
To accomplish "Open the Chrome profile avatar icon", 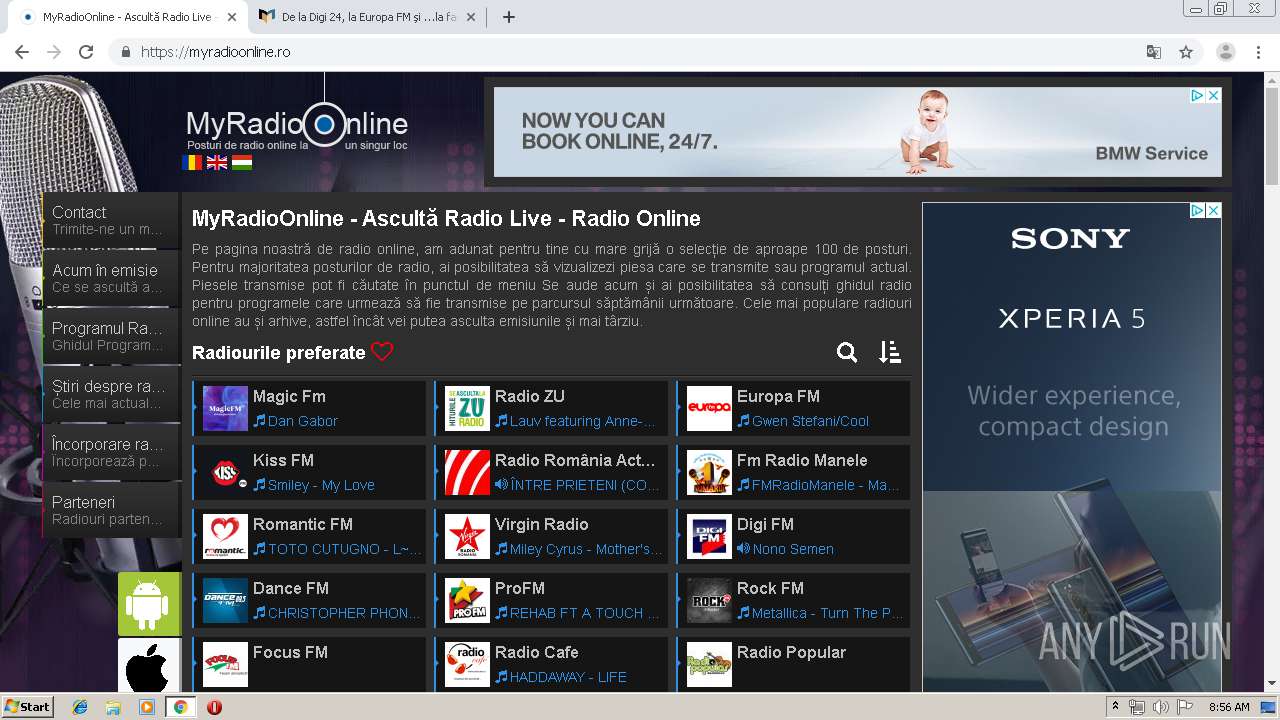I will tap(1225, 52).
